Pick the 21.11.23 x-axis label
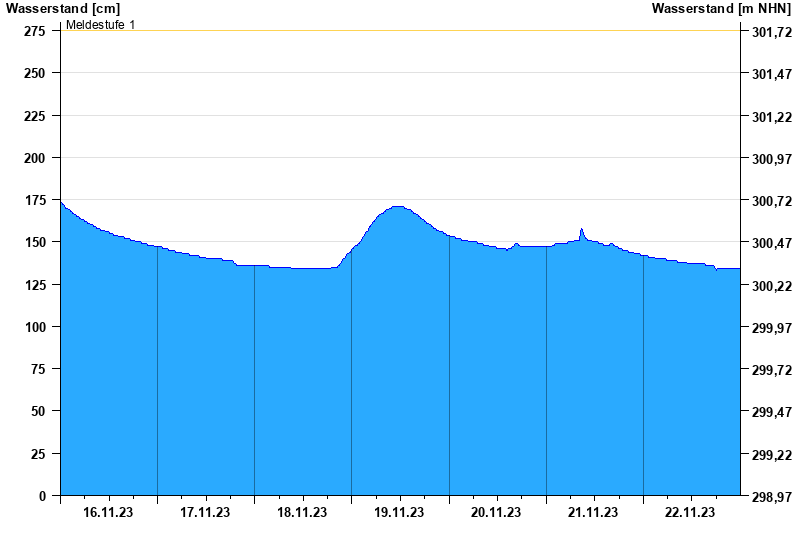 pyautogui.click(x=593, y=512)
